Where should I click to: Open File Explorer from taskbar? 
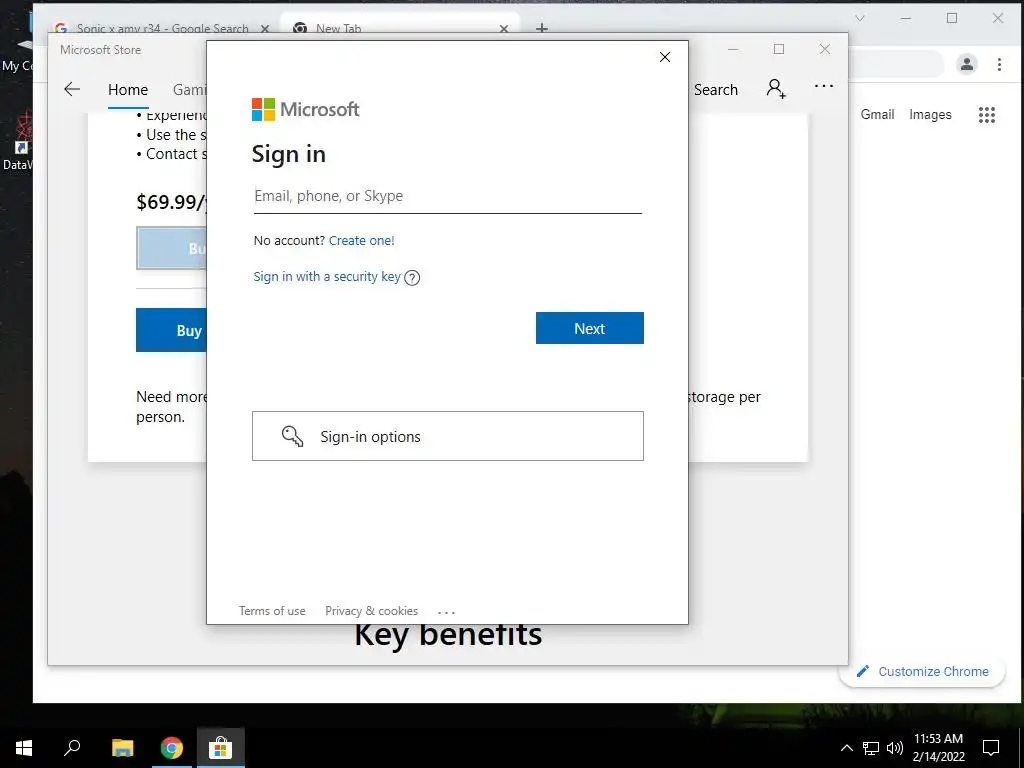pos(122,748)
